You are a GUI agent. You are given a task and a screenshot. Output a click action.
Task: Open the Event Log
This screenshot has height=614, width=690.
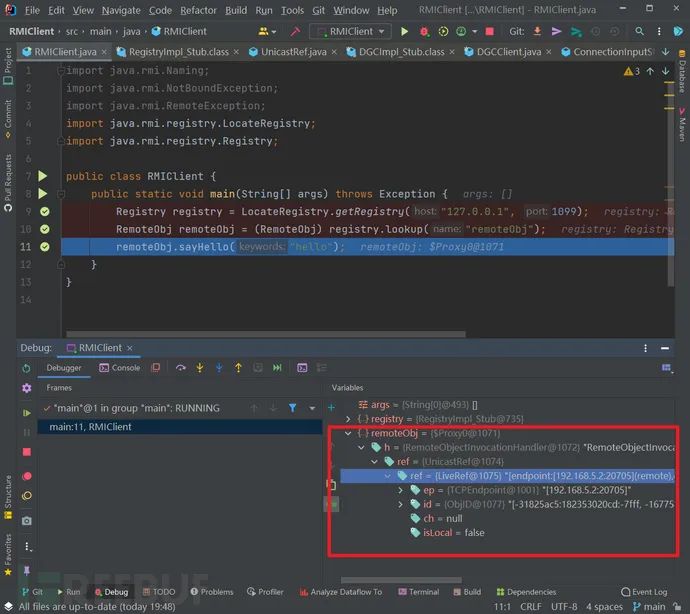(x=644, y=592)
